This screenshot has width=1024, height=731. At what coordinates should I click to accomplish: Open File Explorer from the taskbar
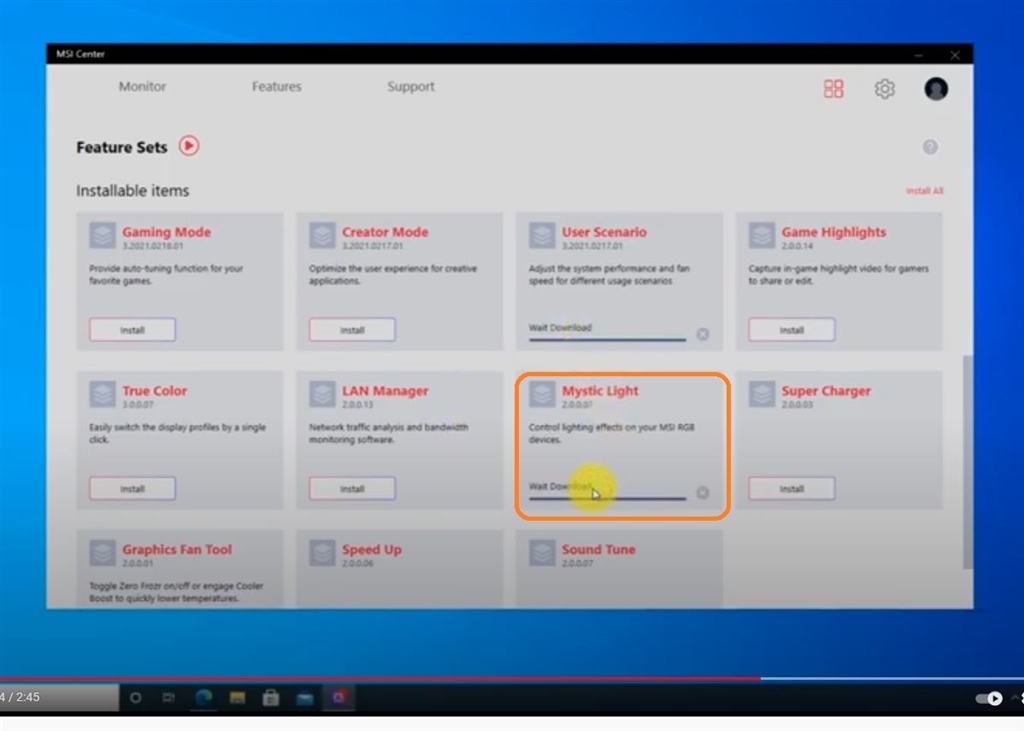click(237, 698)
